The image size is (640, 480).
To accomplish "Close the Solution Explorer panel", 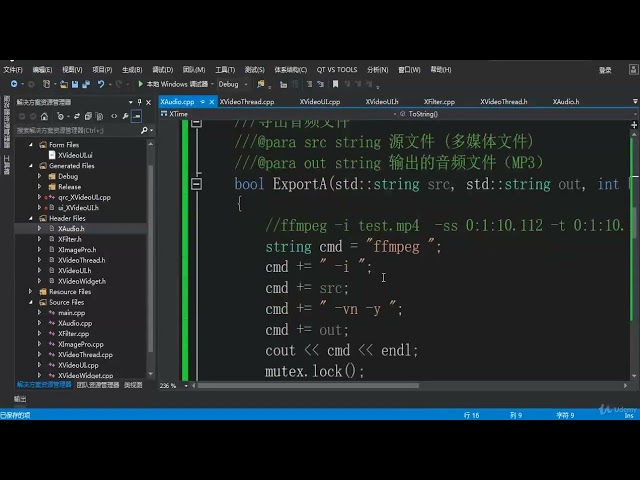I will pyautogui.click(x=149, y=102).
